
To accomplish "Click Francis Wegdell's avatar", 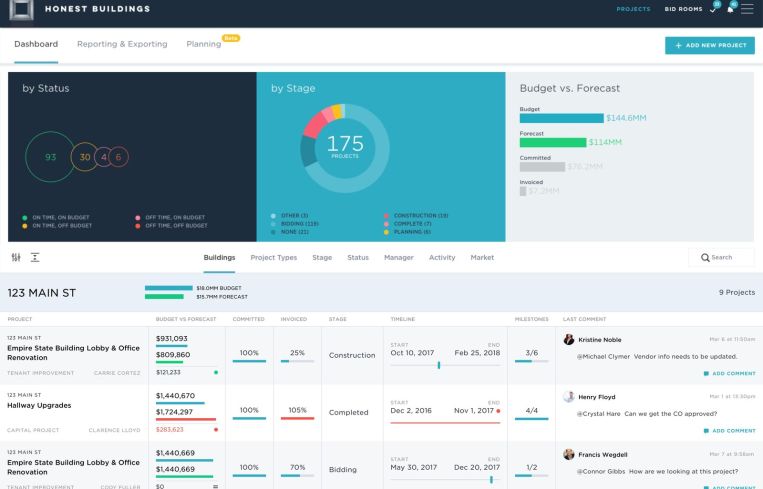I will (x=569, y=453).
